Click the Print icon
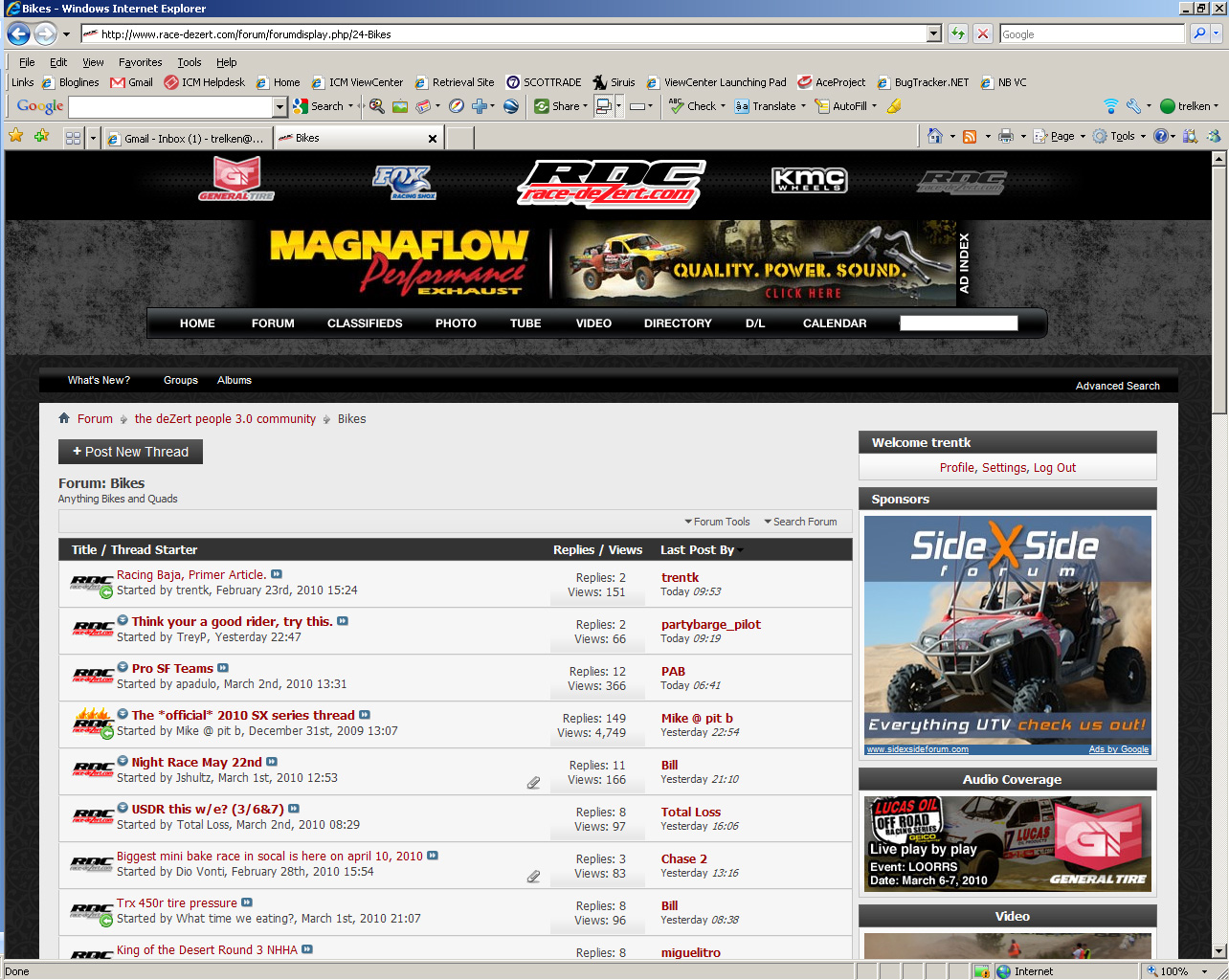This screenshot has height=980, width=1229. pyautogui.click(x=1005, y=136)
